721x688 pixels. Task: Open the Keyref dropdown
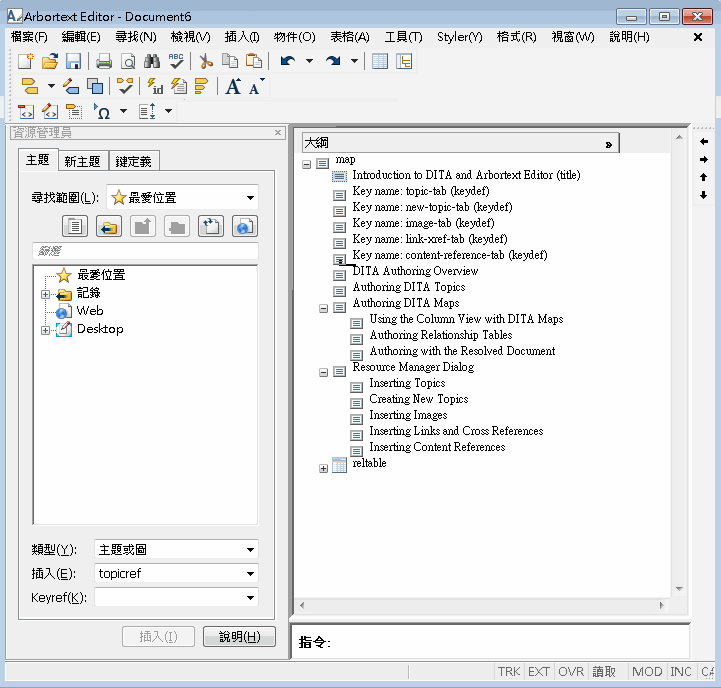click(250, 597)
